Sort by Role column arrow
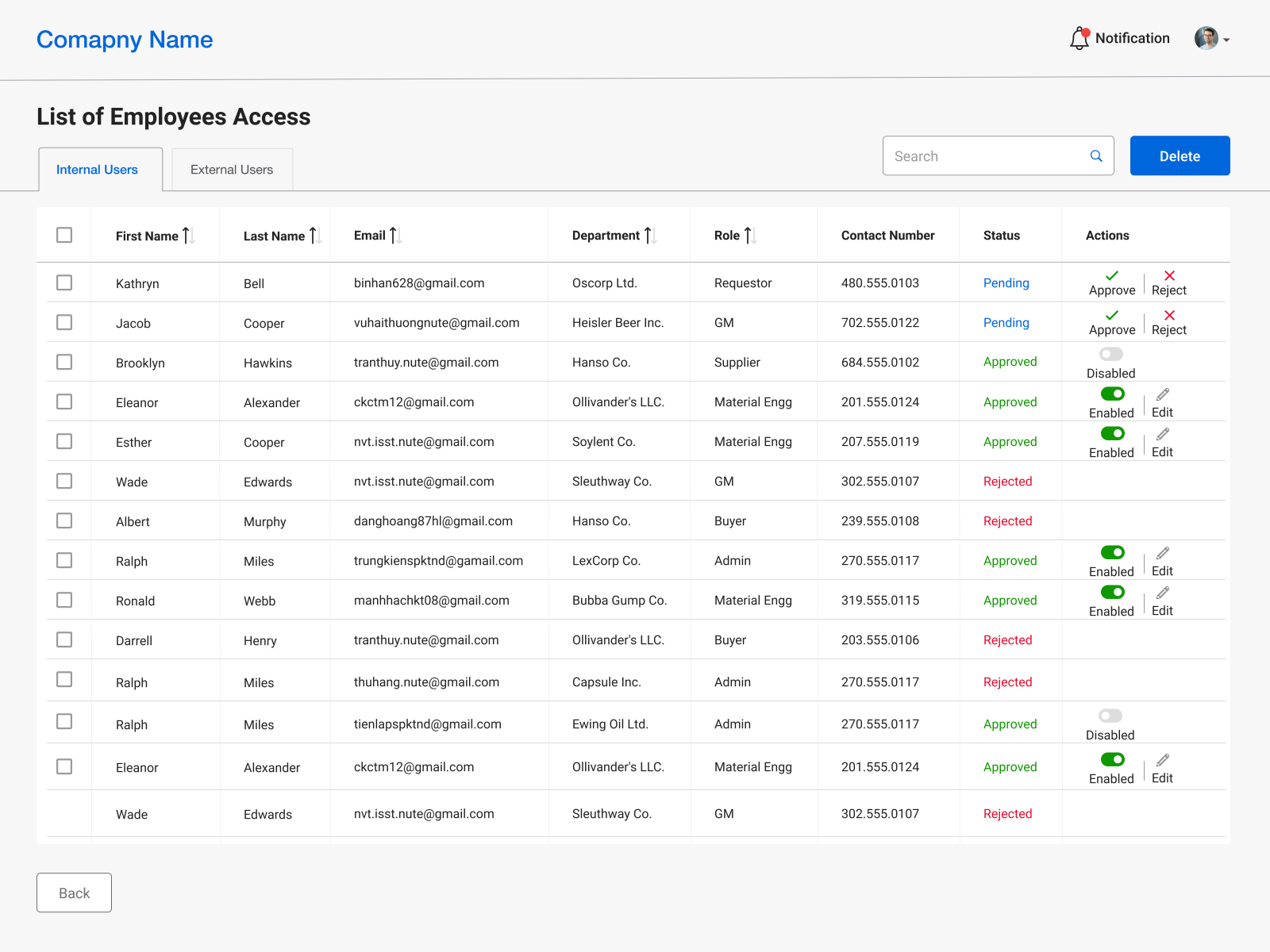Image resolution: width=1270 pixels, height=952 pixels. click(x=750, y=236)
